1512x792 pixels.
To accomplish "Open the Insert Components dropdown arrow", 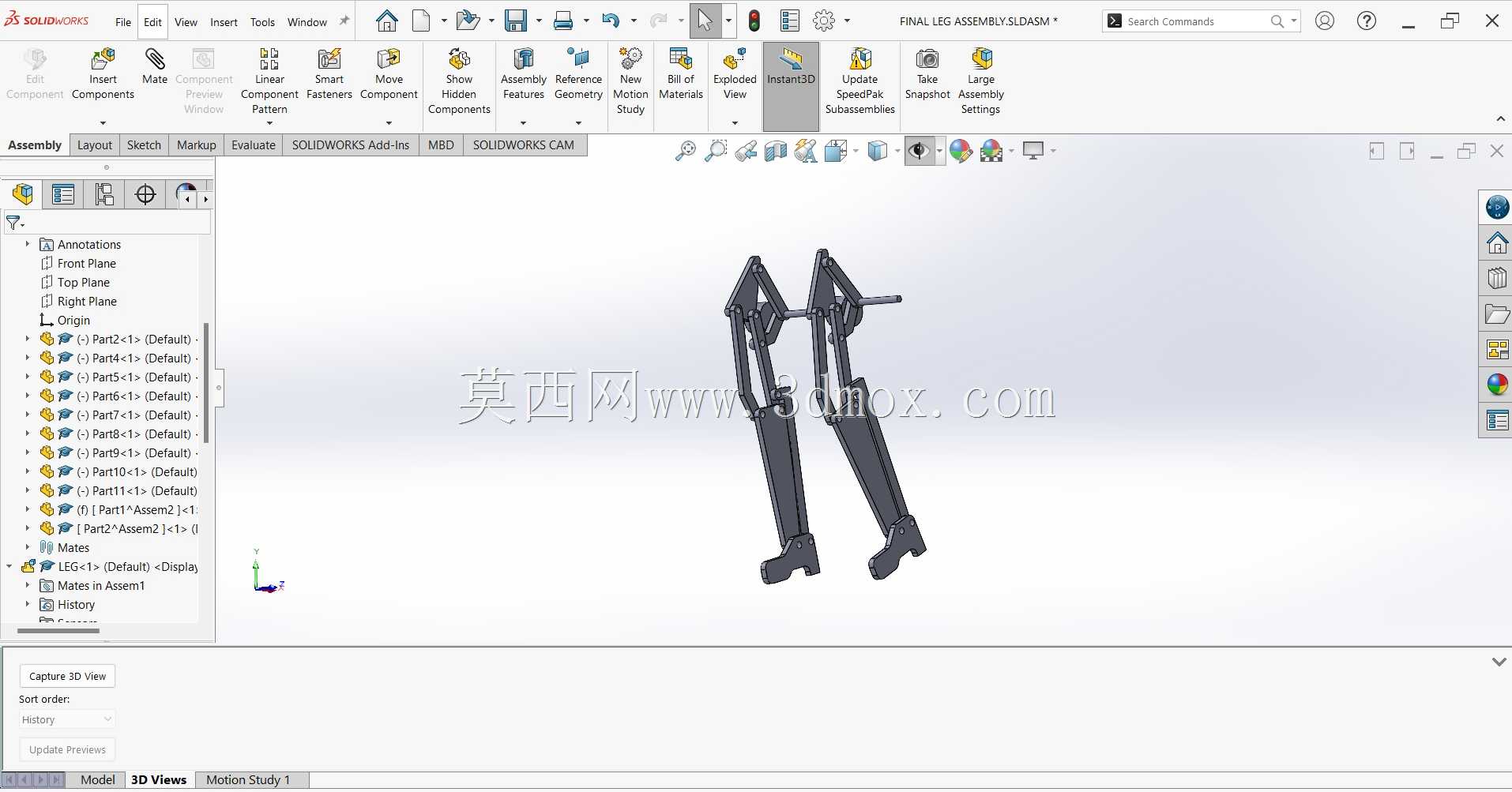I will 103,122.
